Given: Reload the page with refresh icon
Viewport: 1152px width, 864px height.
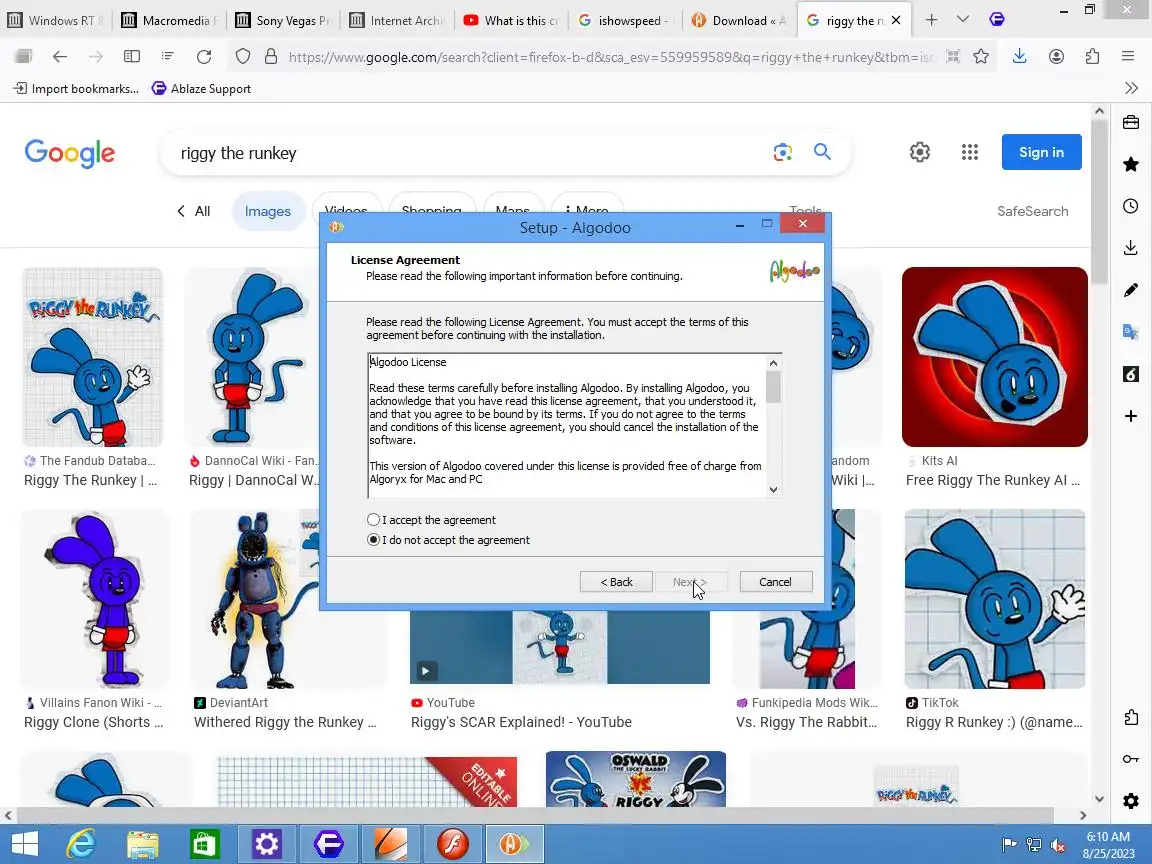Looking at the screenshot, I should (x=204, y=57).
